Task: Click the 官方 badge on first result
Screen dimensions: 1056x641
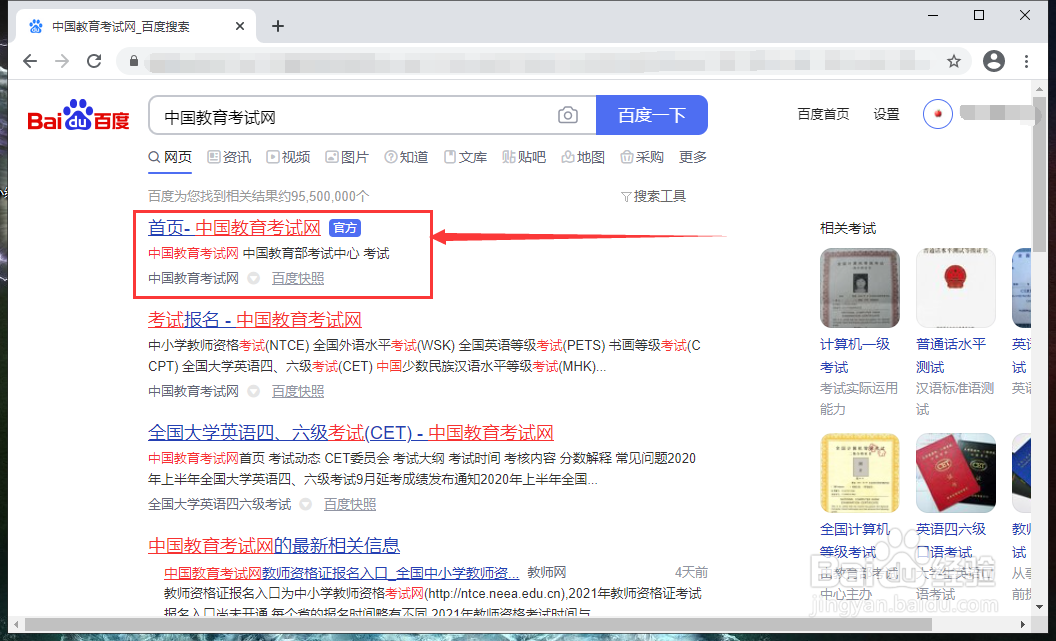Action: point(345,228)
